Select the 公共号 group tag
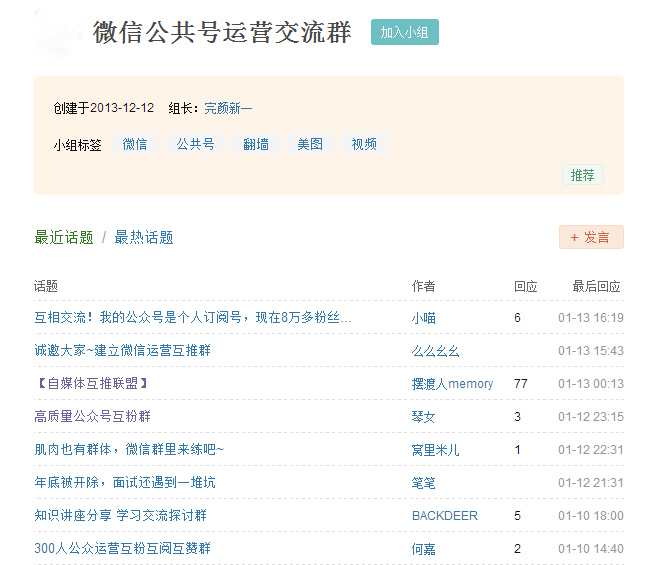The image size is (653, 565). click(195, 144)
